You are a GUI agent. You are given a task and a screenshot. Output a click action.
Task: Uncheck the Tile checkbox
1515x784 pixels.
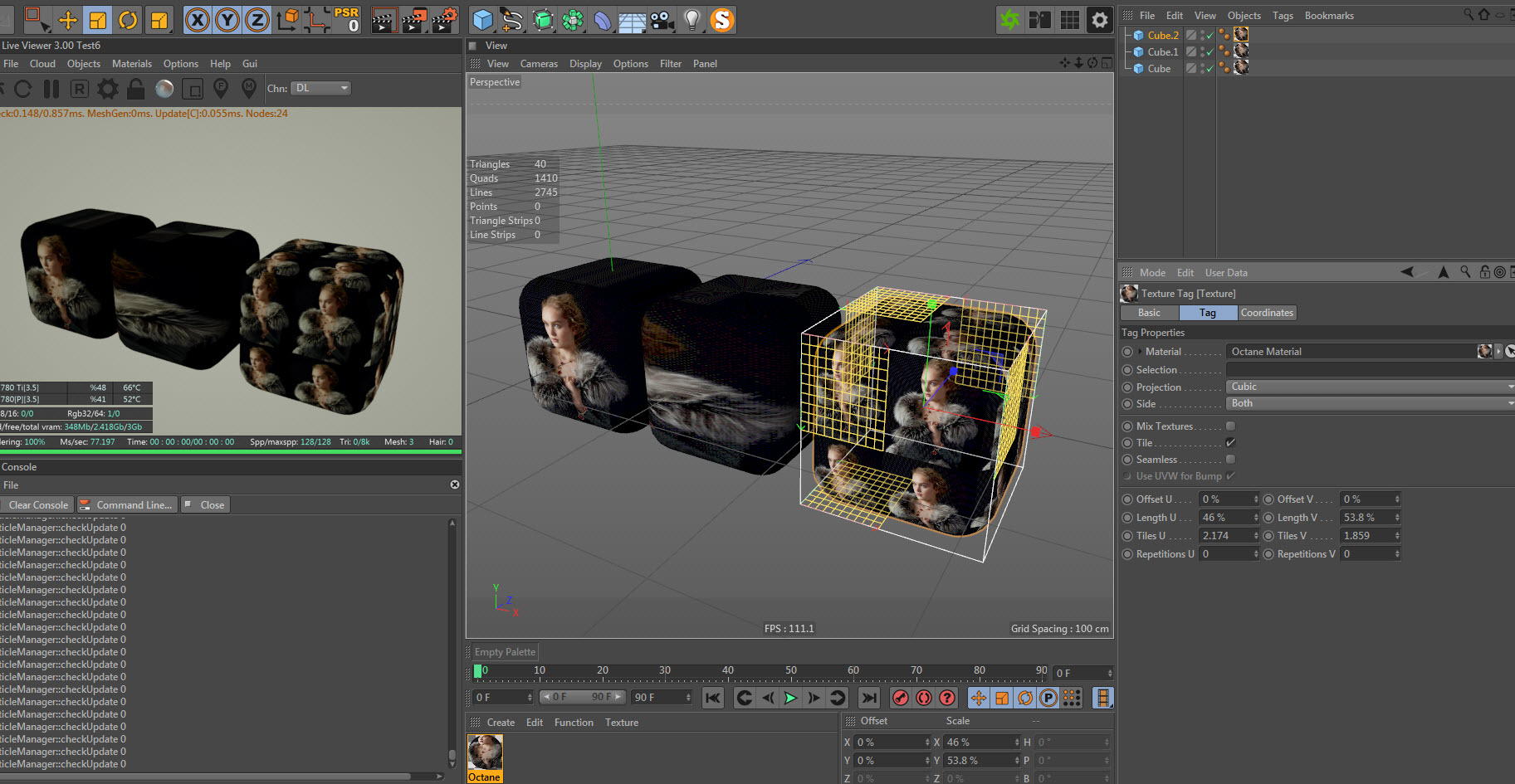tap(1230, 443)
